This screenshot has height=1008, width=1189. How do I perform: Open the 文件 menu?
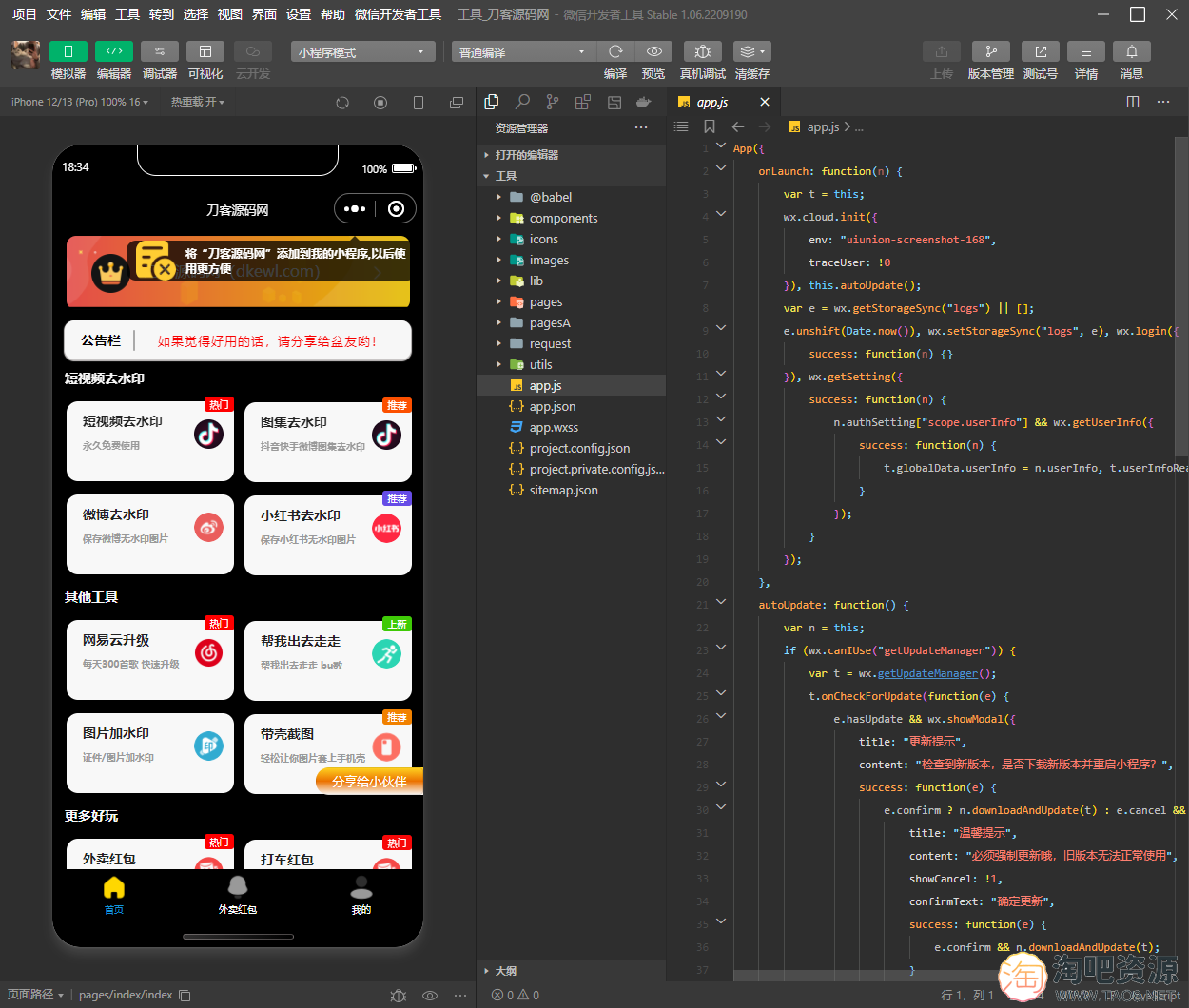pyautogui.click(x=59, y=14)
